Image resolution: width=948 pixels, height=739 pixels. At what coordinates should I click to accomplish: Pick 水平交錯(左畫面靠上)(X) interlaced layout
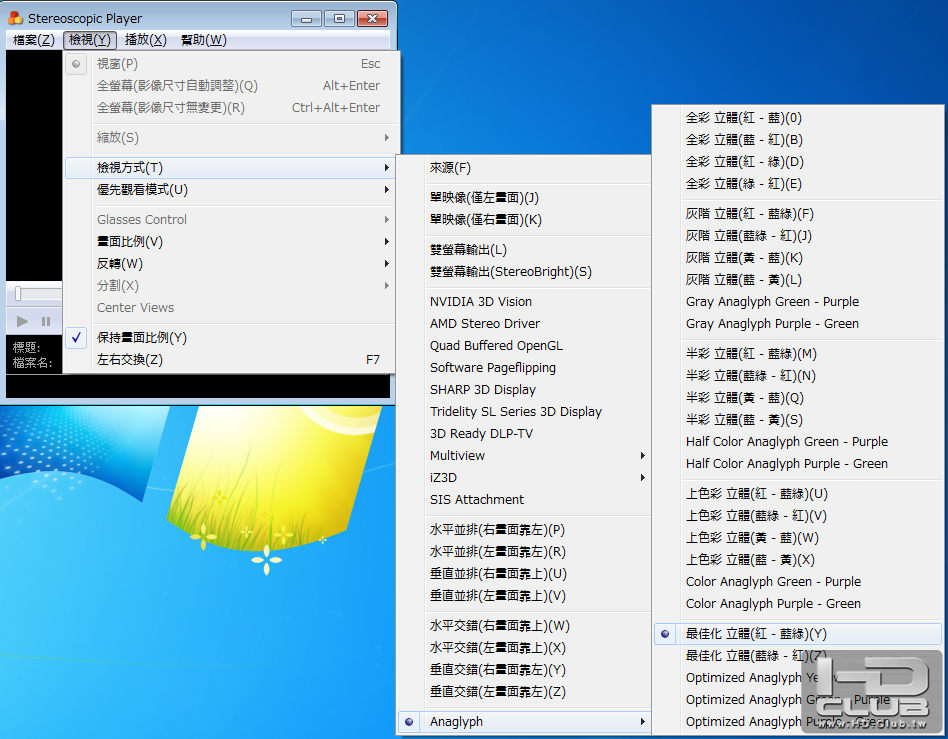(524, 648)
